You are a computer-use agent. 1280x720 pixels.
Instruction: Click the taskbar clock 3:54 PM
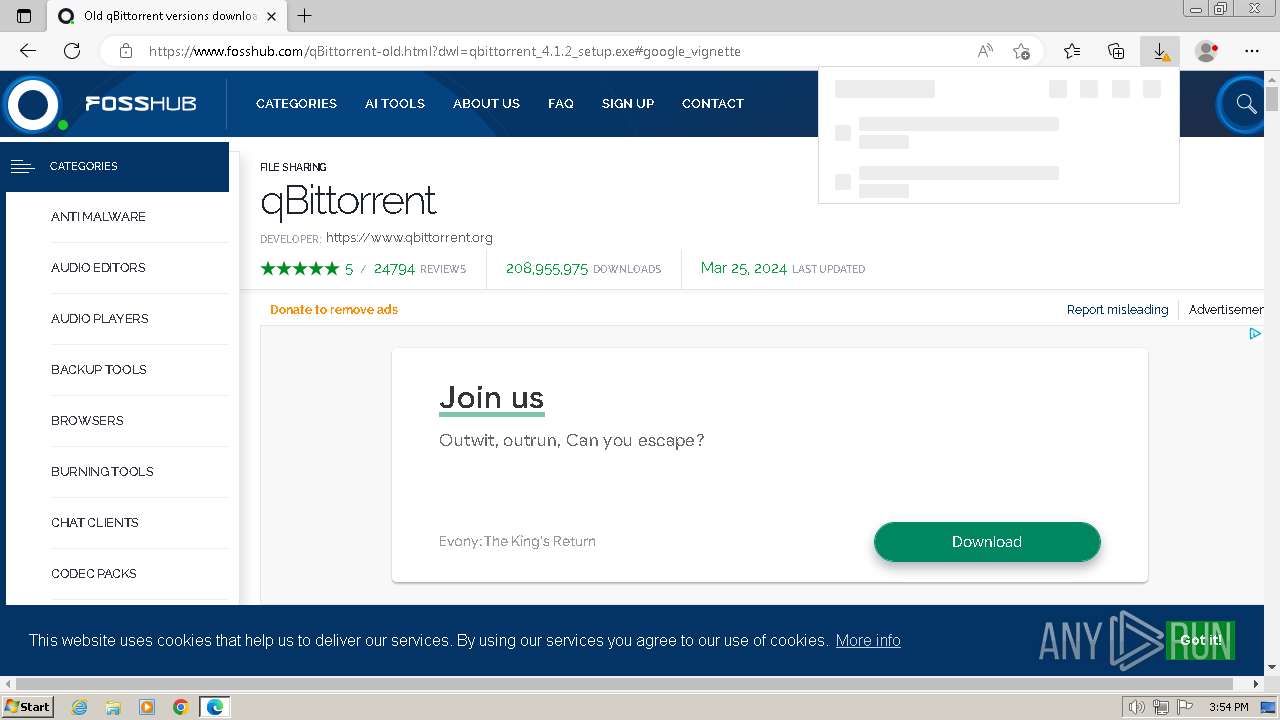(1229, 707)
